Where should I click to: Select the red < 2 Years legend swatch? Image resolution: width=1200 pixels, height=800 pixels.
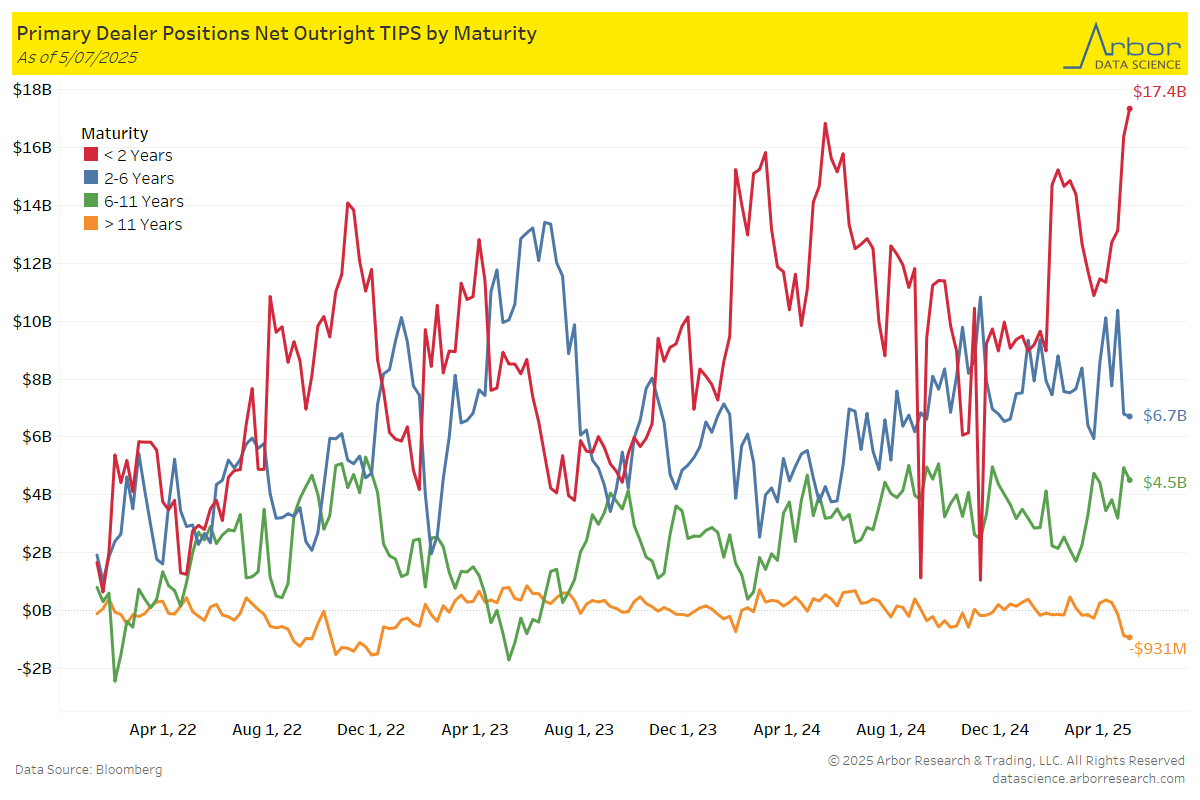pyautogui.click(x=90, y=156)
